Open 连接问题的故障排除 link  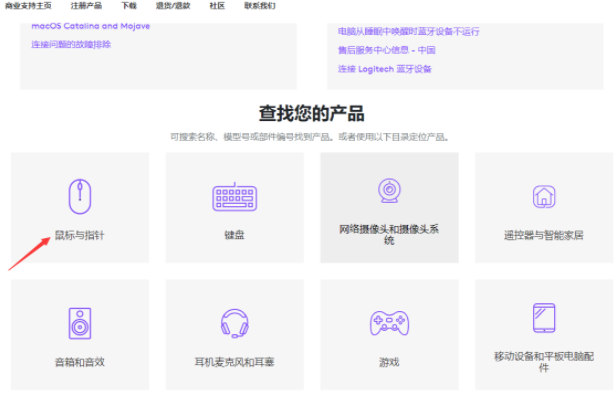[71, 44]
